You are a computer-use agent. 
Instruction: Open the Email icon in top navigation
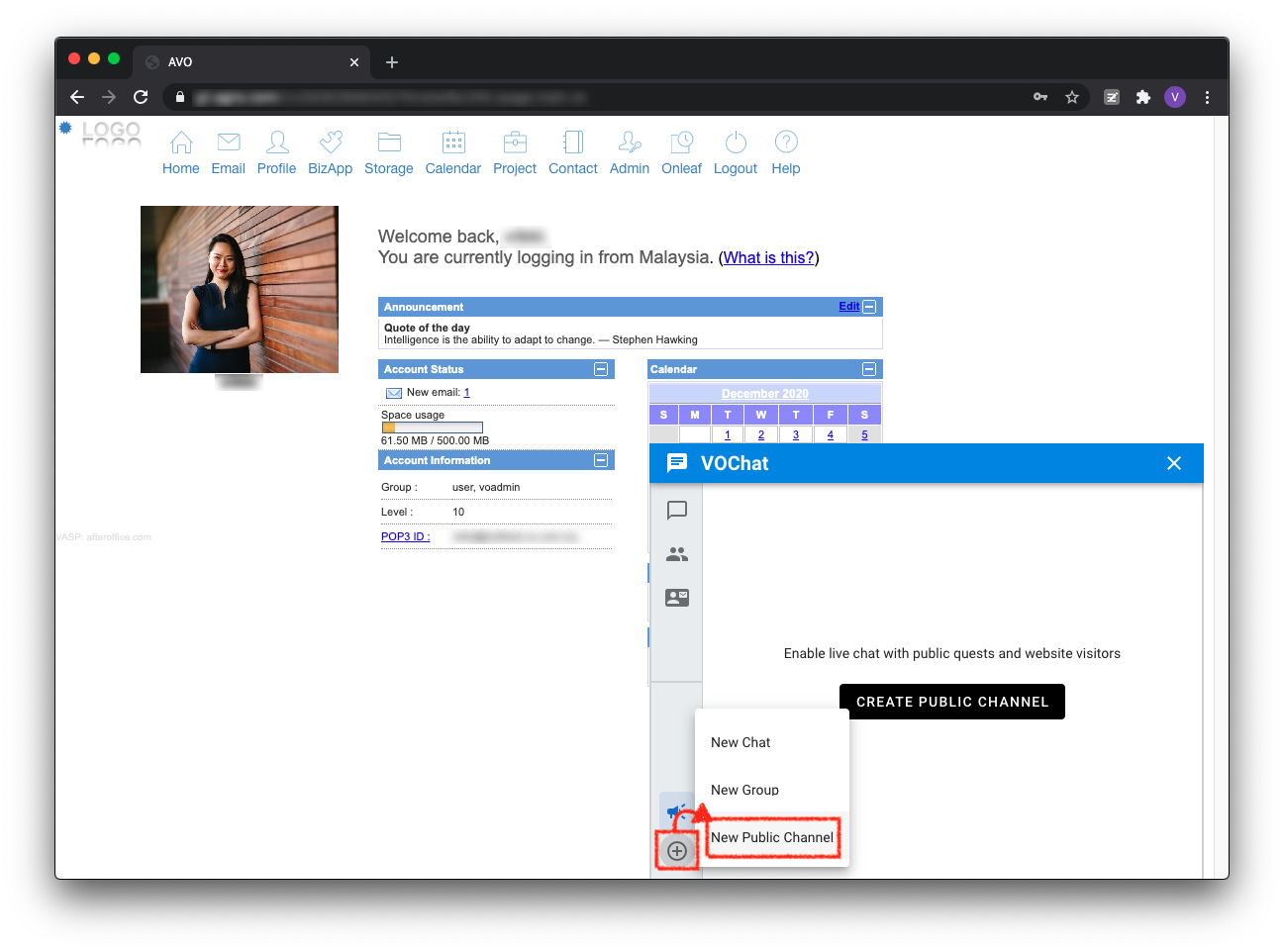(x=229, y=143)
